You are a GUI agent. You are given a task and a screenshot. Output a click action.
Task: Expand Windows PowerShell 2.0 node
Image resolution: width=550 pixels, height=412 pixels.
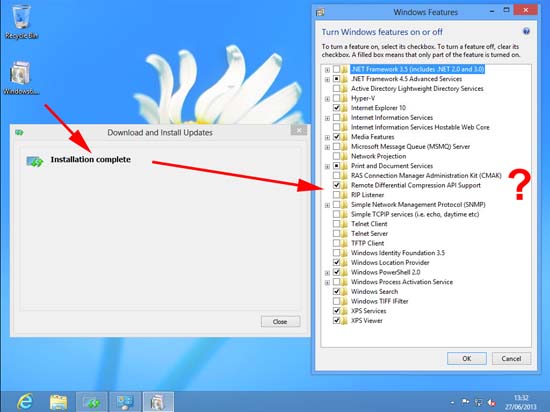coord(327,273)
